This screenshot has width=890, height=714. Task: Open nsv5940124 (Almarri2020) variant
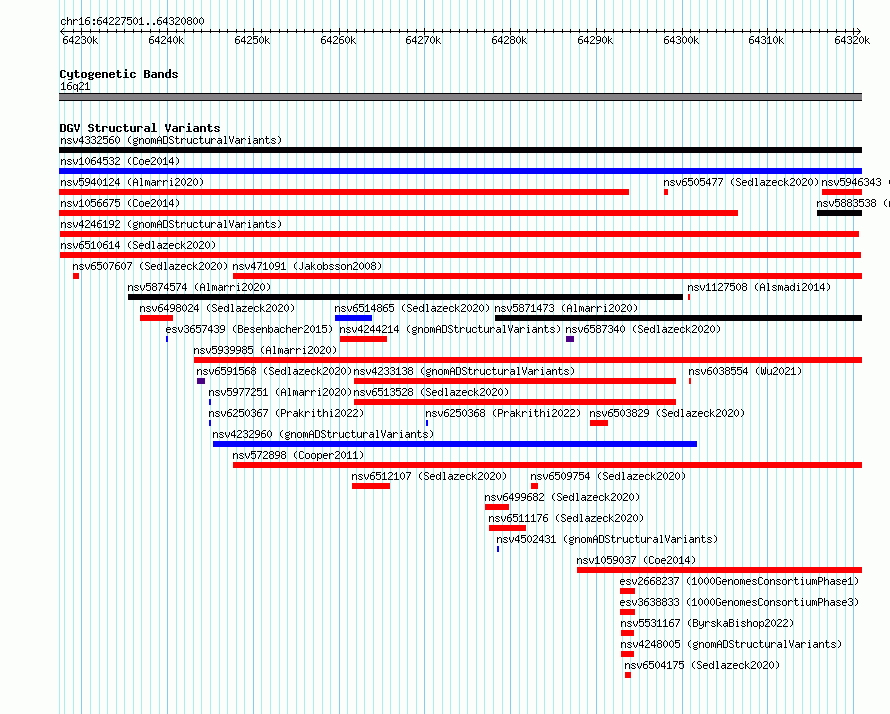[132, 182]
